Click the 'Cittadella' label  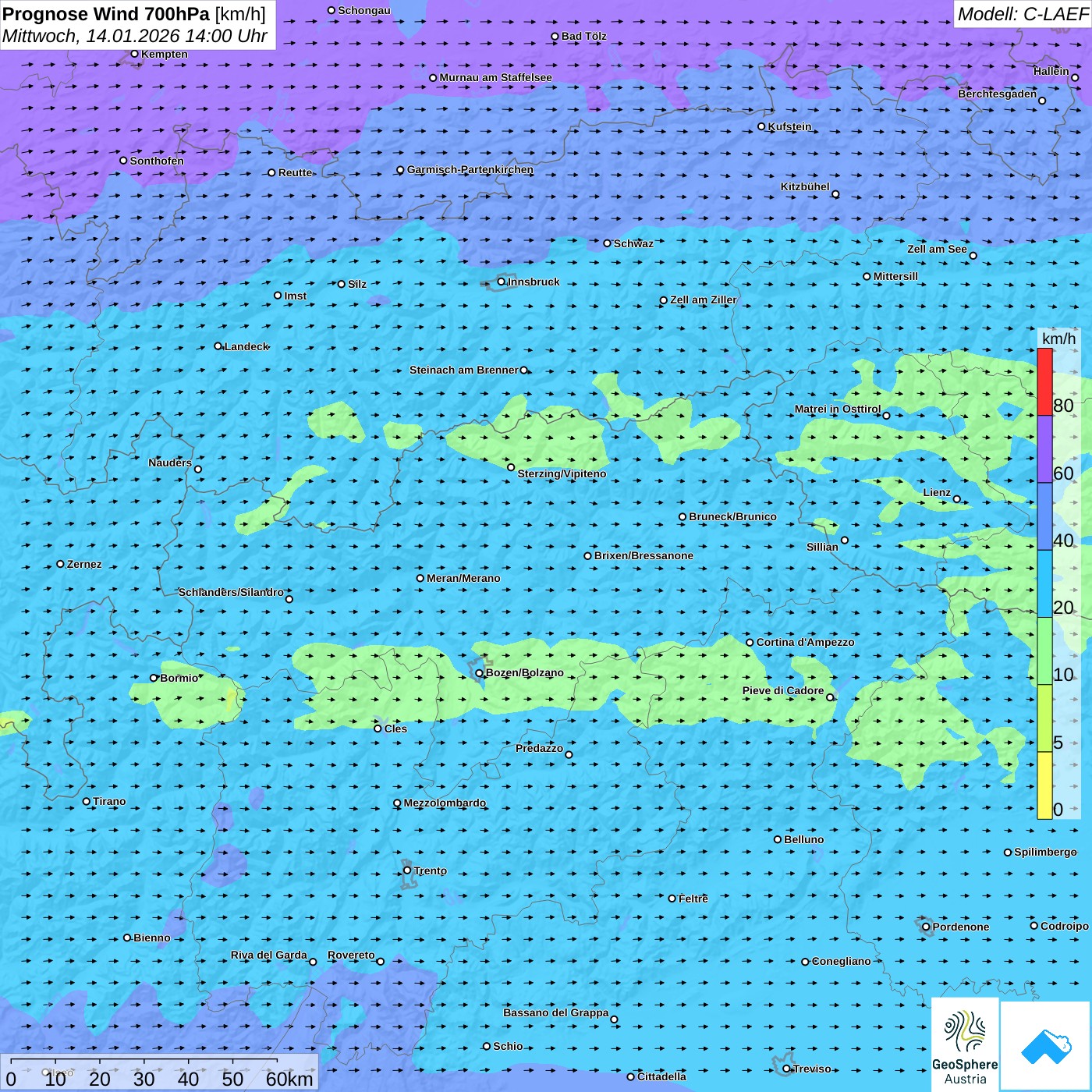[x=662, y=1076]
